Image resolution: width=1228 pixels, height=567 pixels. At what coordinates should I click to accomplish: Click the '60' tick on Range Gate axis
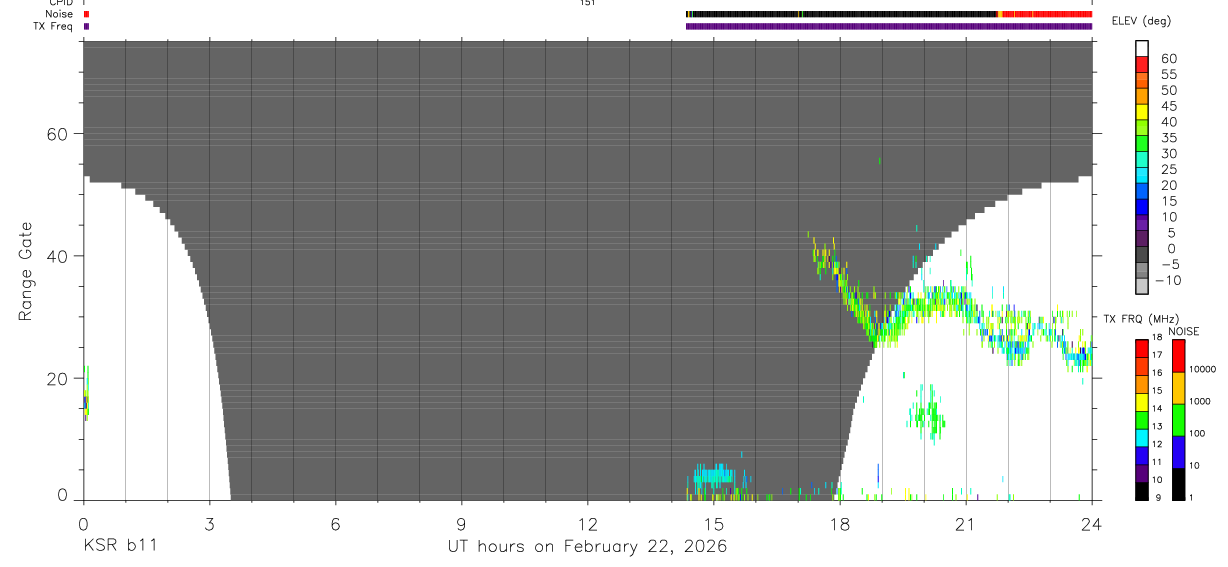(x=58, y=134)
